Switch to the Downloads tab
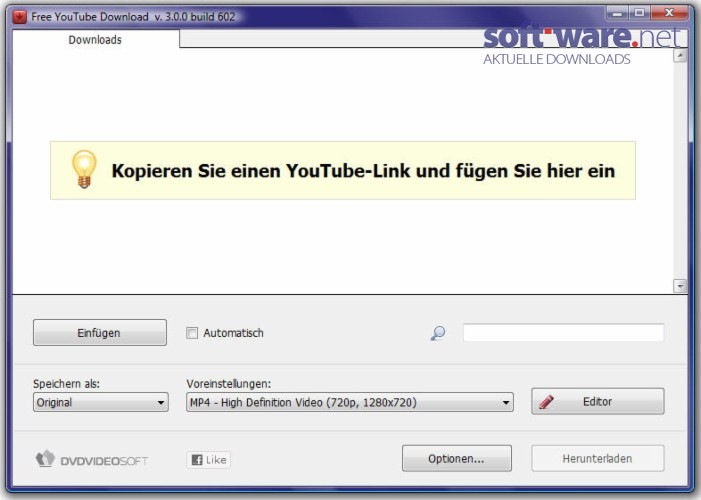Screen dimensions: 701x500 click(x=95, y=40)
